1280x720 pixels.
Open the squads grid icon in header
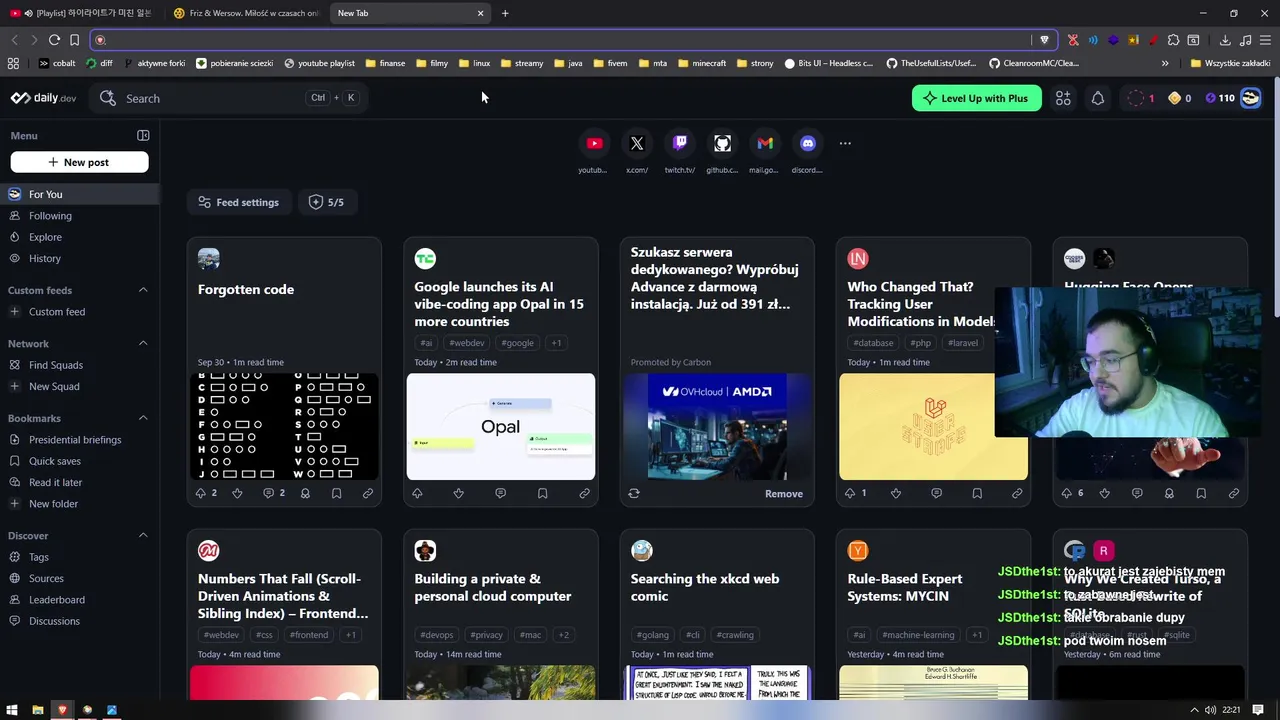click(1063, 98)
